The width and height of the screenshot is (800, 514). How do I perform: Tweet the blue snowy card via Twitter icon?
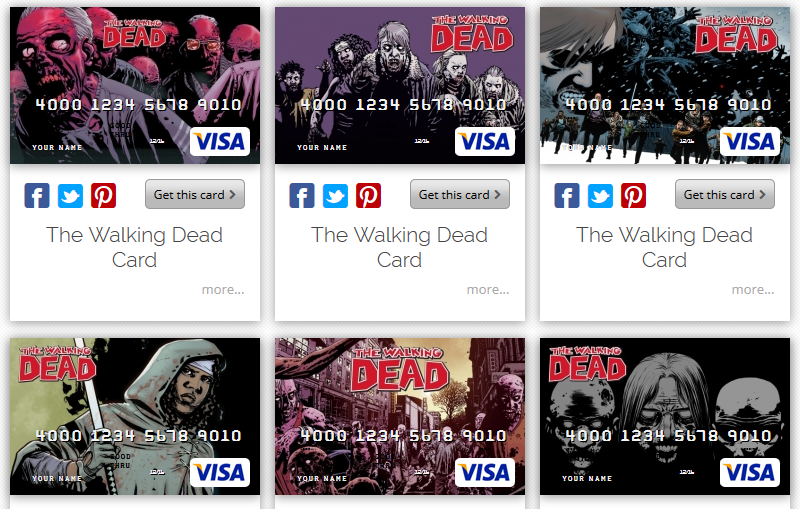click(600, 195)
